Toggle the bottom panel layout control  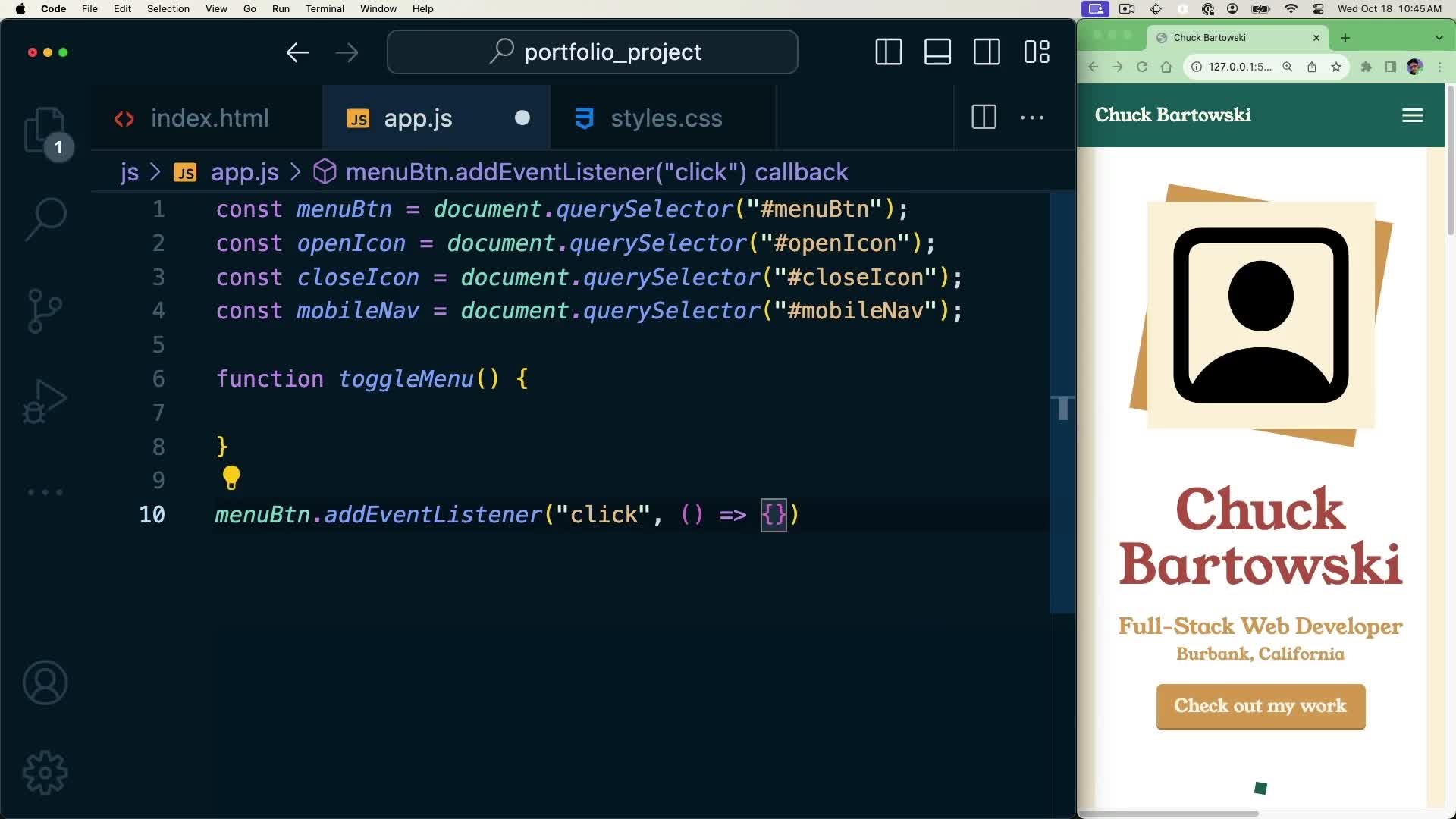point(937,52)
